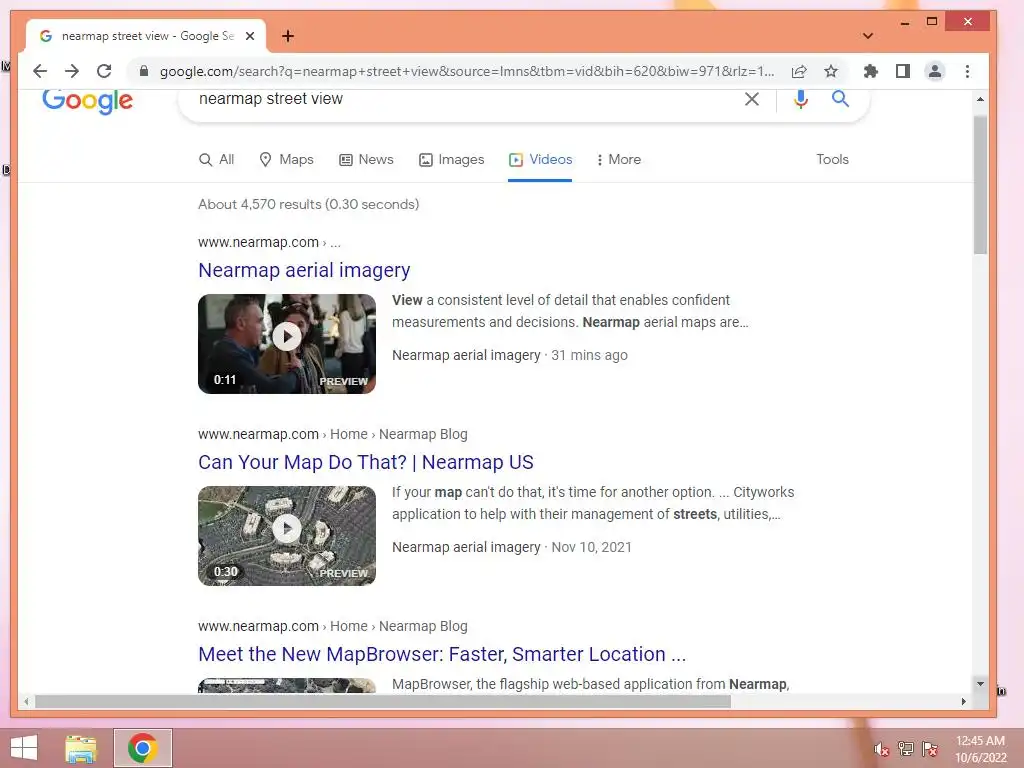Click the horizontal scrollbar left arrow
The height and width of the screenshot is (768, 1024).
pyautogui.click(x=26, y=701)
